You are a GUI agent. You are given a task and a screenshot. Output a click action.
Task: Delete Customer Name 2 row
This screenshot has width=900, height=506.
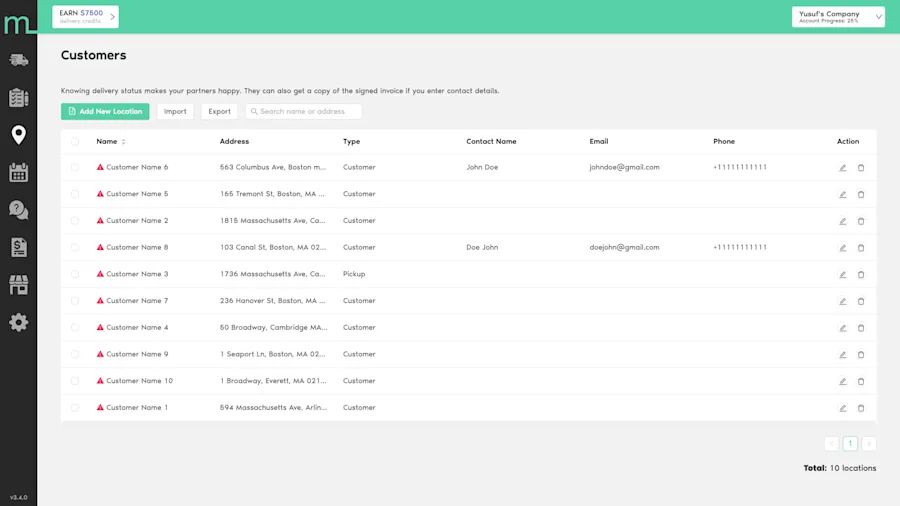(861, 221)
